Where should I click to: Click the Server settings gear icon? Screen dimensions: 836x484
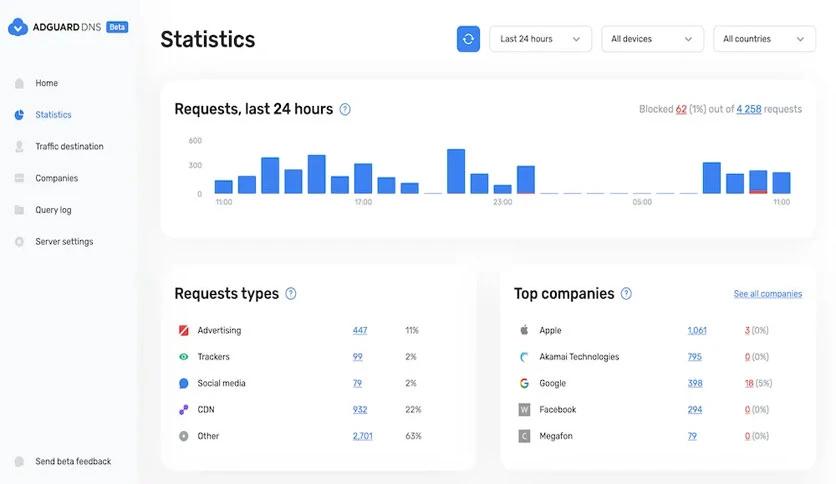pos(19,242)
